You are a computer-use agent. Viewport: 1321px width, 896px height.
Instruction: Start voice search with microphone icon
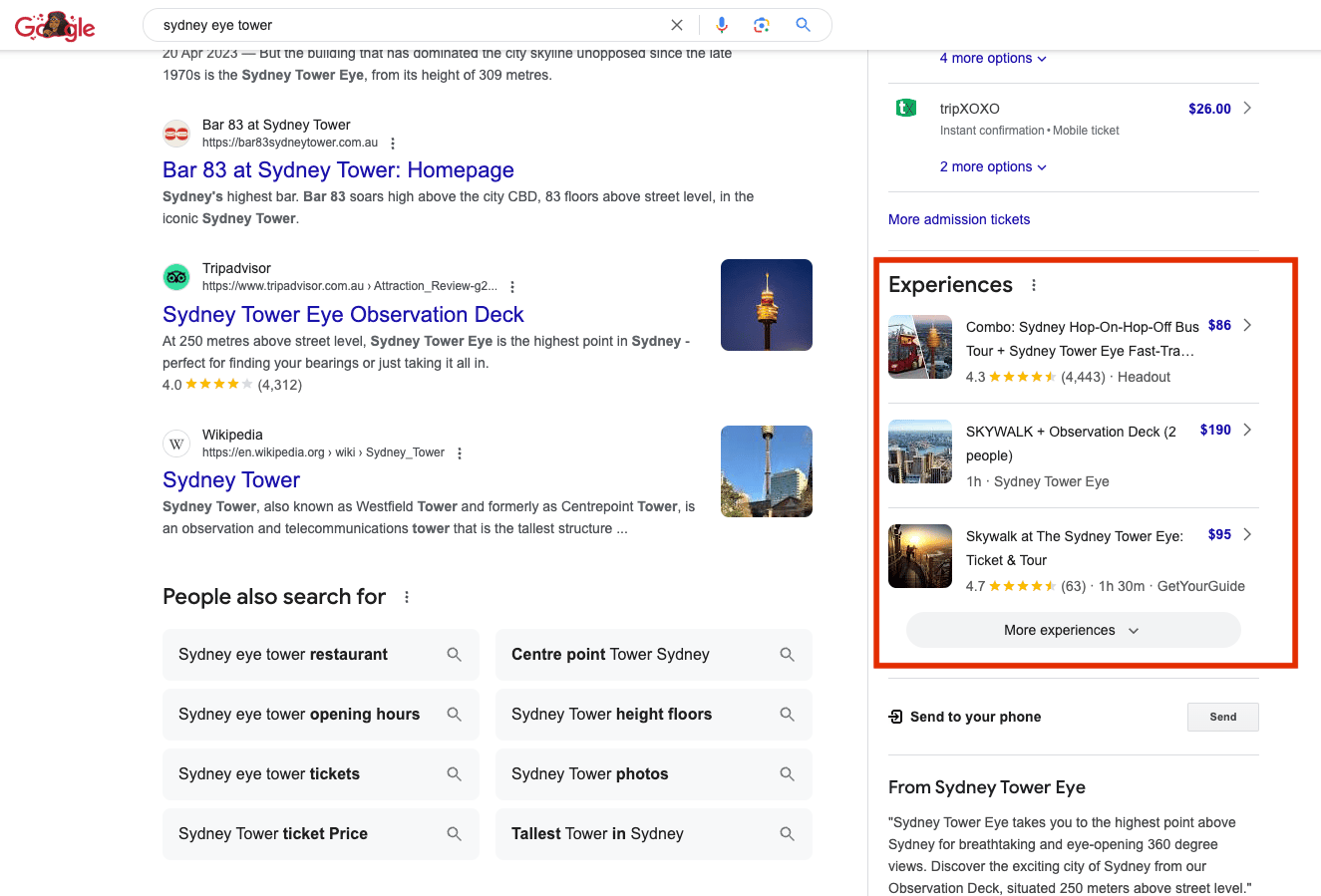pos(722,25)
